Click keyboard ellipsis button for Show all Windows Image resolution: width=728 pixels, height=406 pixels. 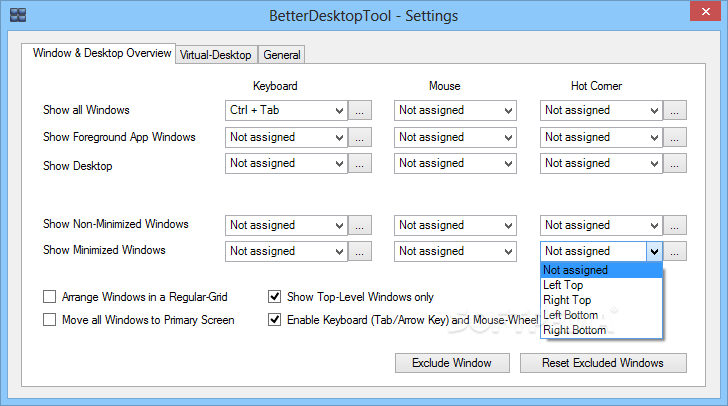(x=360, y=111)
